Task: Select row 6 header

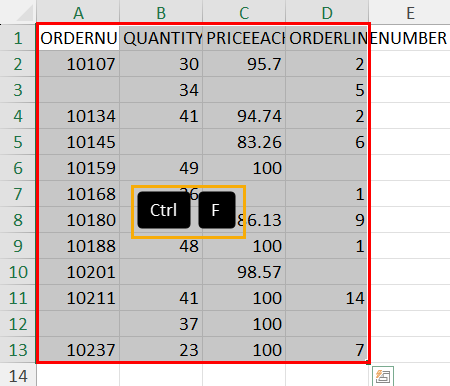Action: pyautogui.click(x=18, y=168)
